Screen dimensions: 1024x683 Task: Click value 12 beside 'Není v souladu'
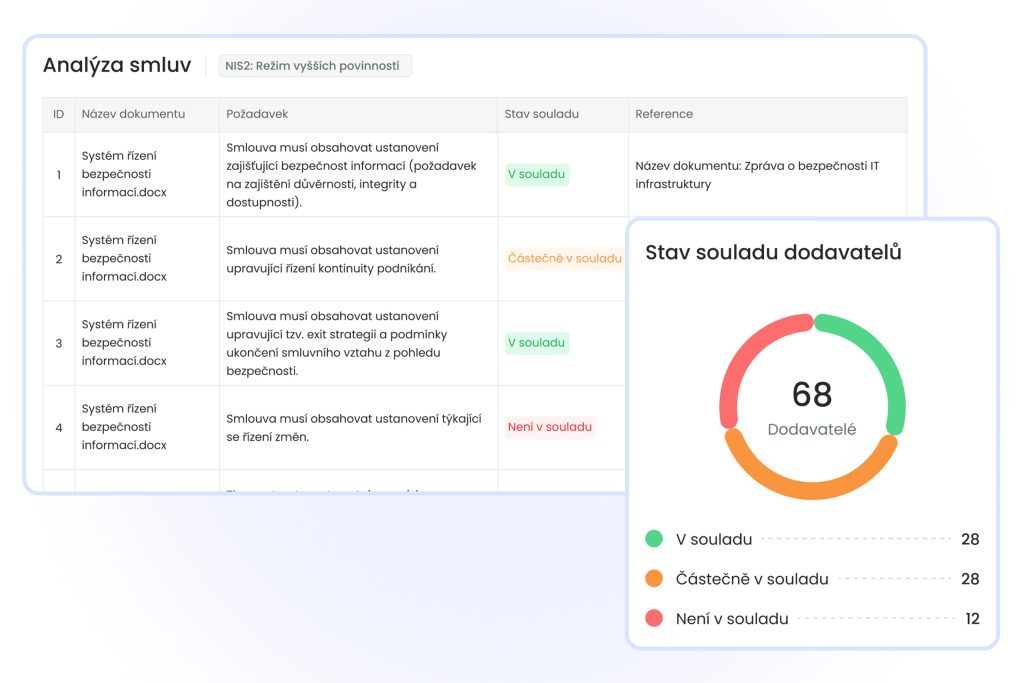click(972, 619)
